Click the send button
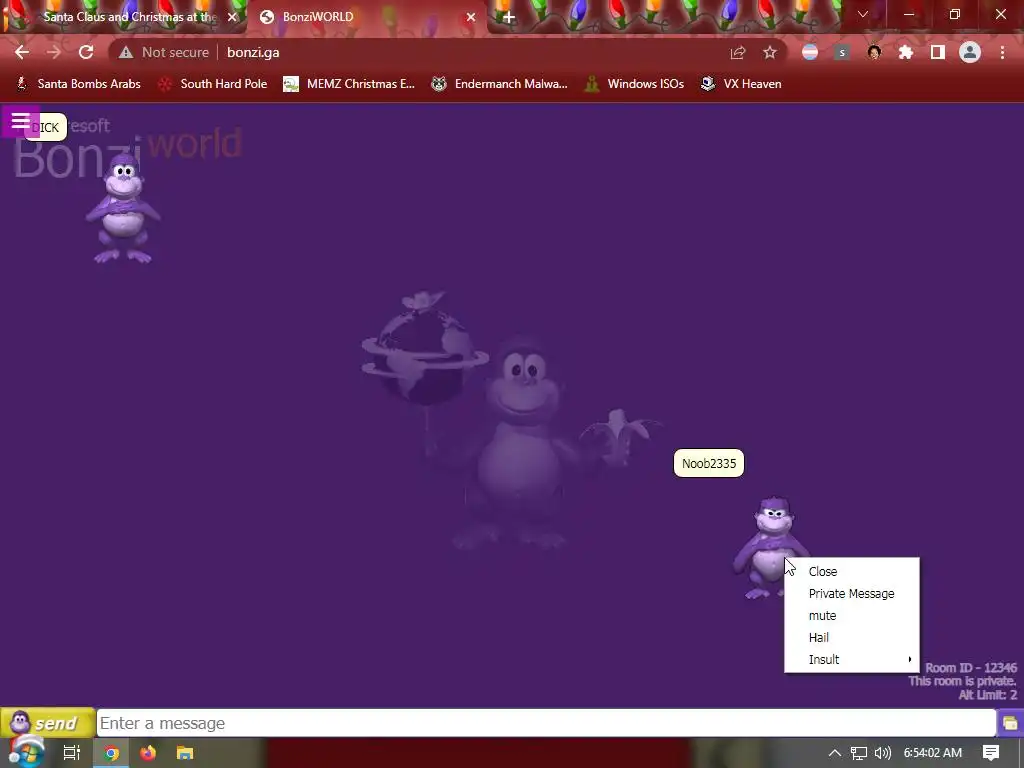The image size is (1024, 768). tap(48, 723)
